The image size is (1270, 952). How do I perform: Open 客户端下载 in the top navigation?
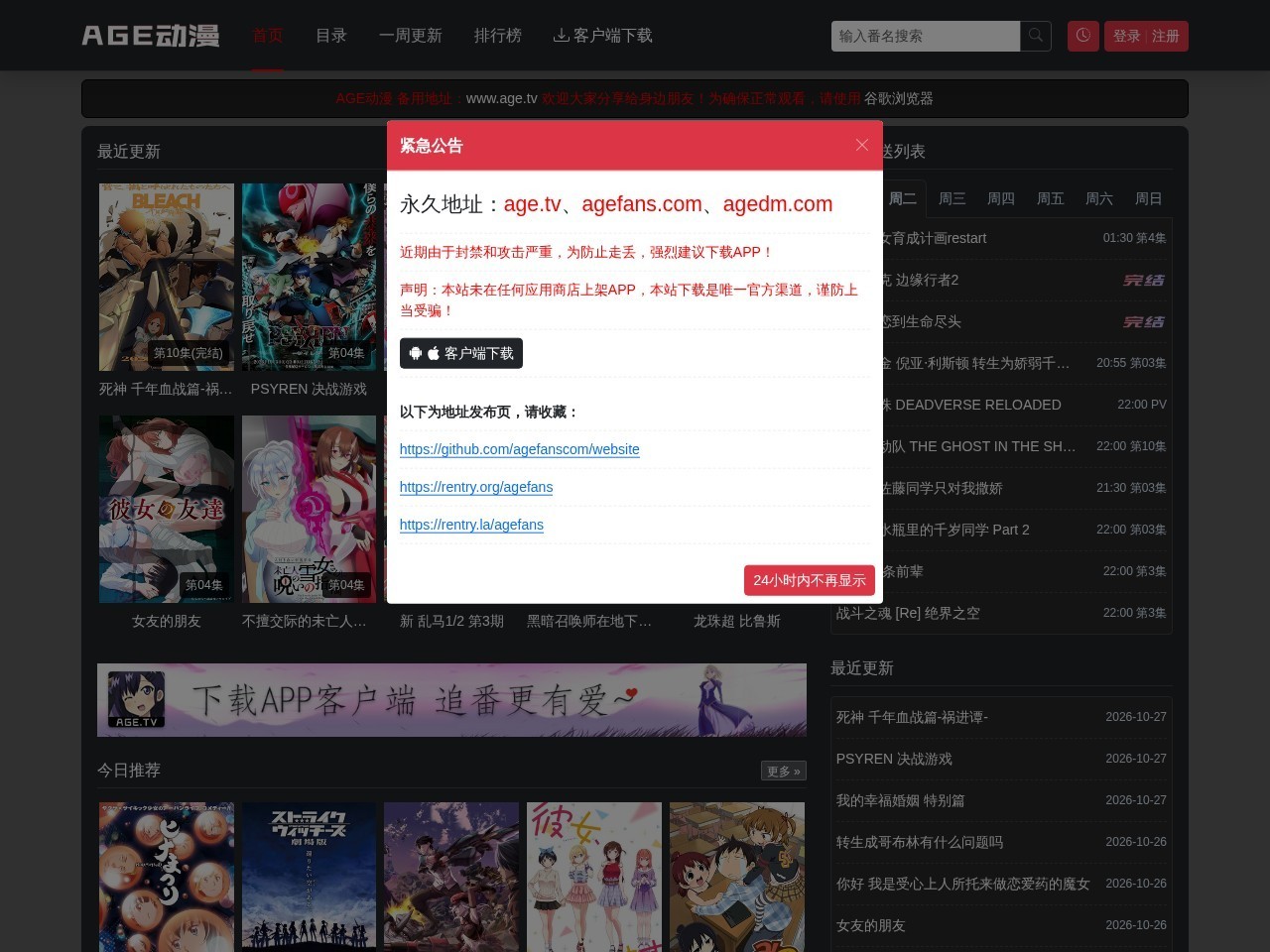(603, 36)
